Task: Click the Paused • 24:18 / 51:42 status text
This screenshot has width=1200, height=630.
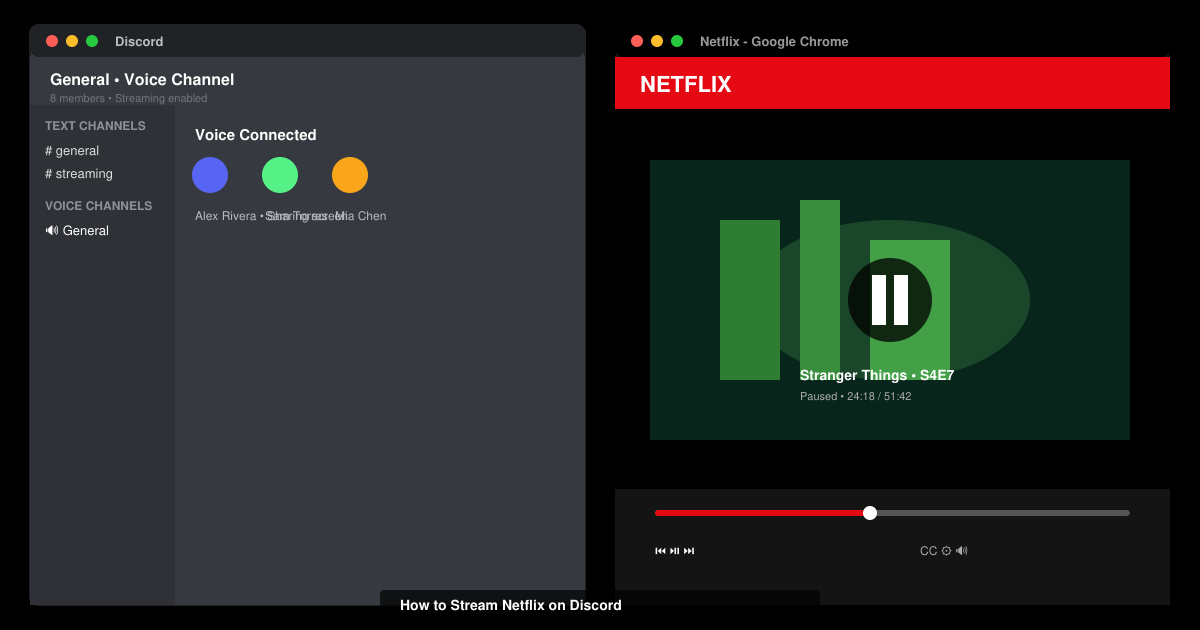Action: (x=856, y=397)
